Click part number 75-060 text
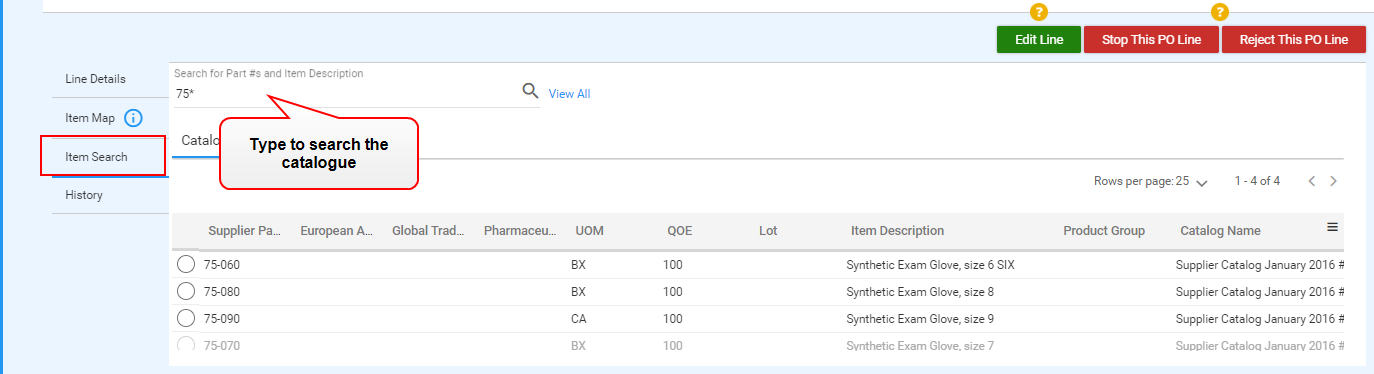 tap(222, 265)
